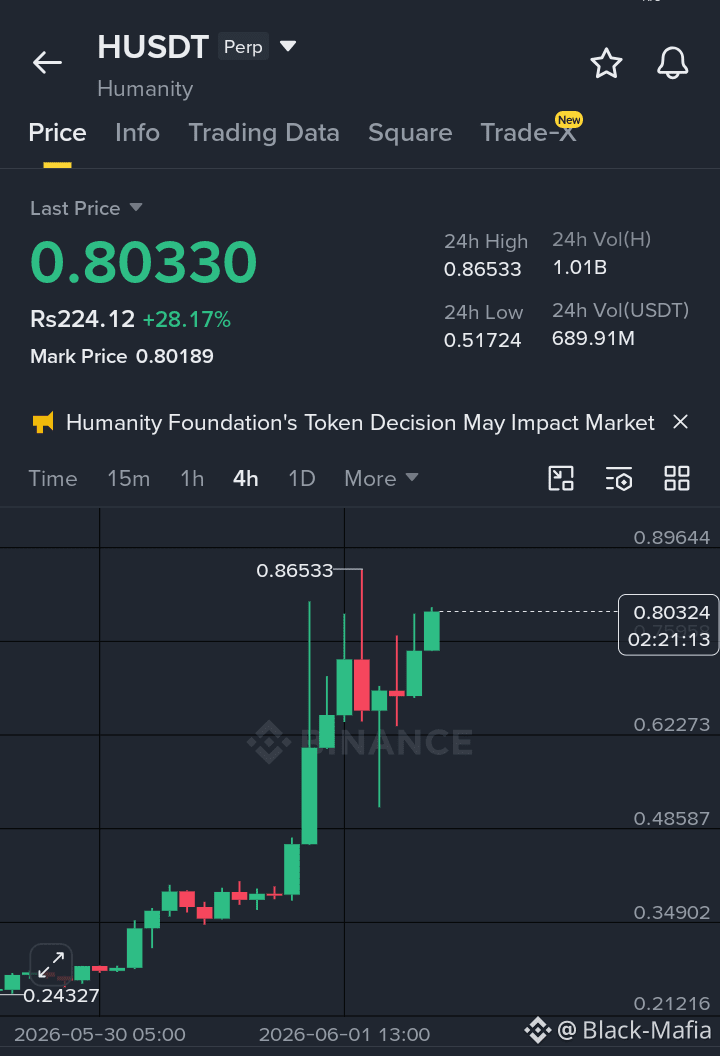Go back using the arrow icon
This screenshot has width=720, height=1056.
click(x=47, y=63)
